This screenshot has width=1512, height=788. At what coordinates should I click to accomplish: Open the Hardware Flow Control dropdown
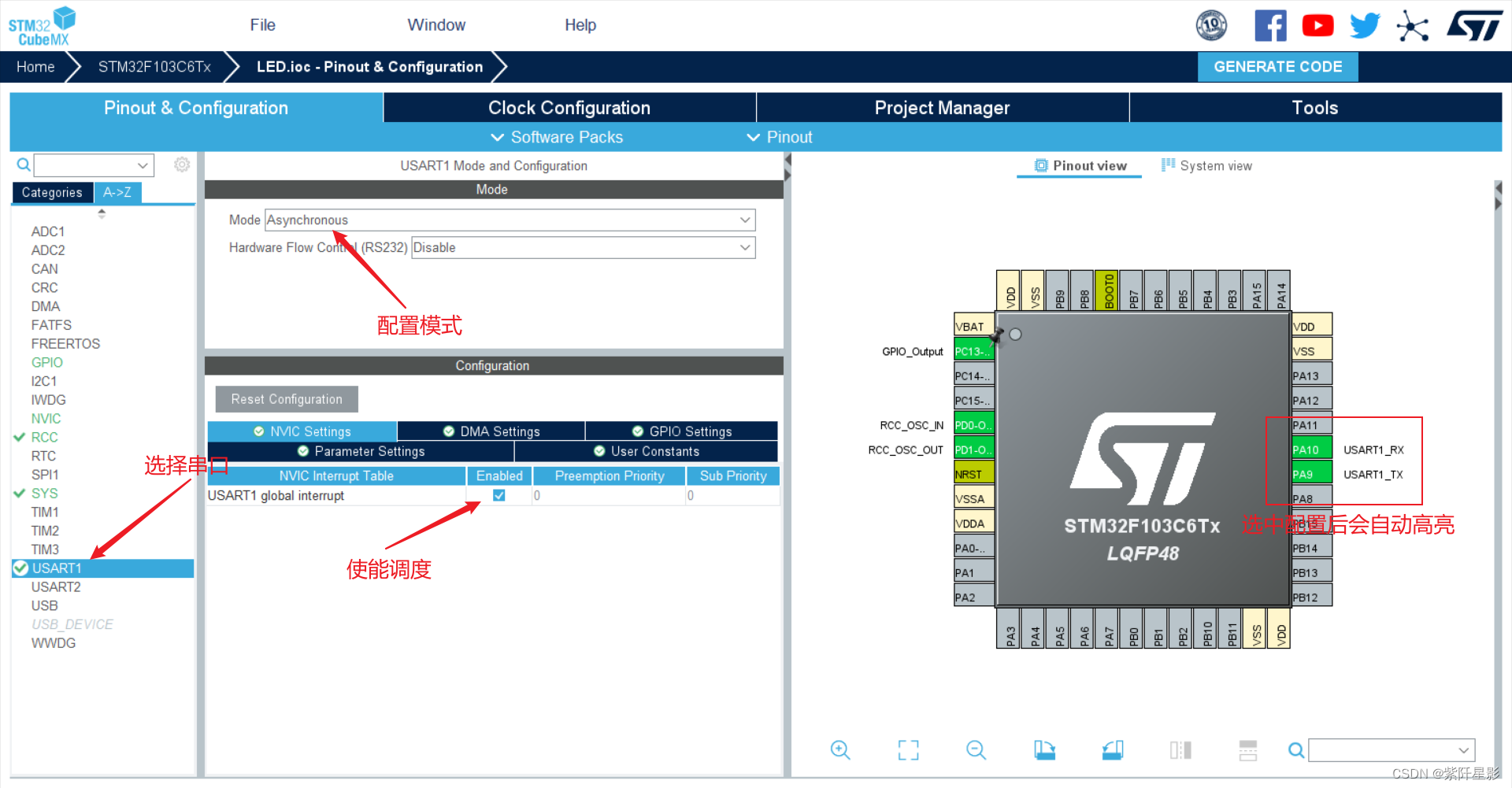(x=584, y=247)
